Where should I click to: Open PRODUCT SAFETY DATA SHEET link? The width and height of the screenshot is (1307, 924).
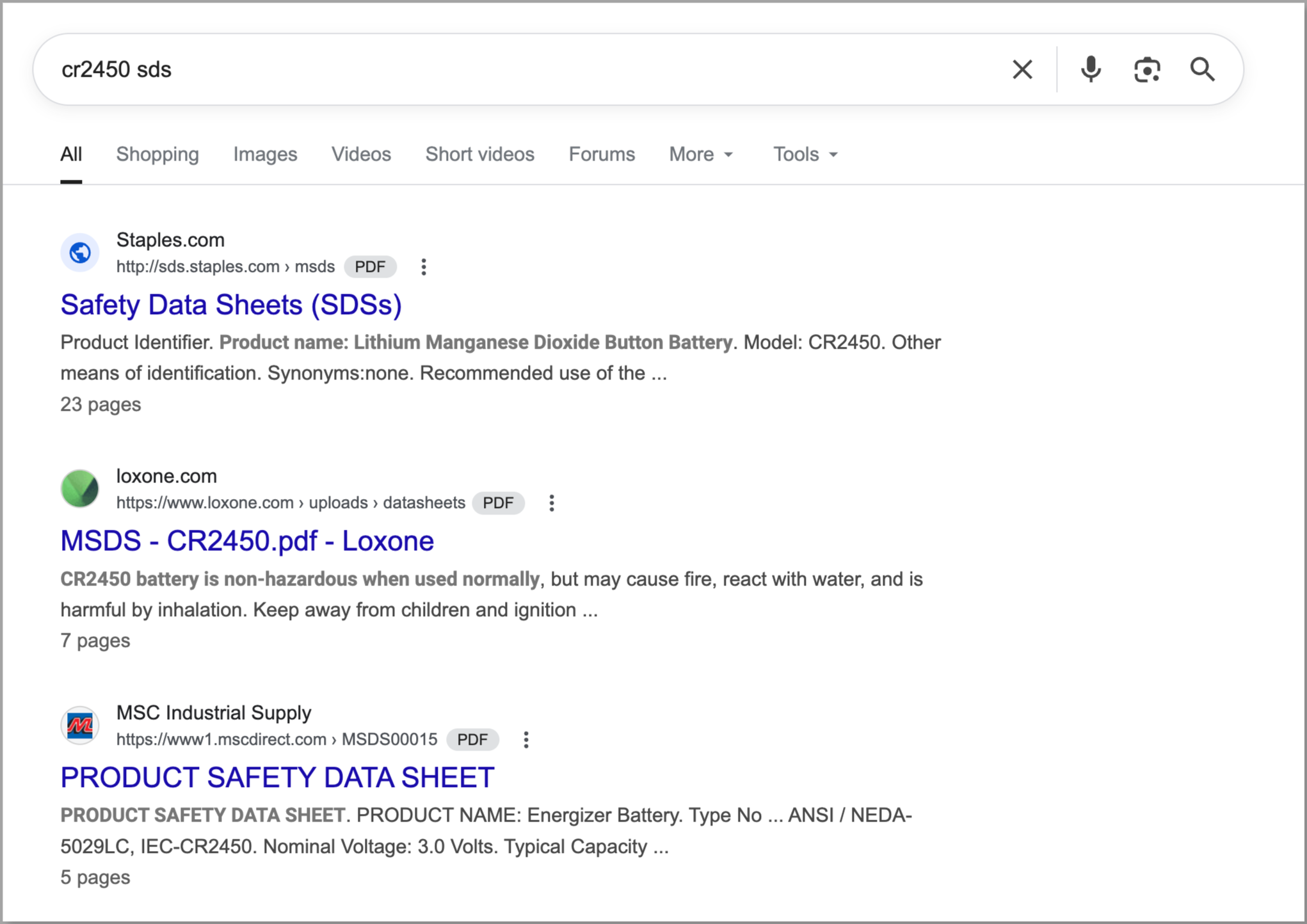[277, 777]
